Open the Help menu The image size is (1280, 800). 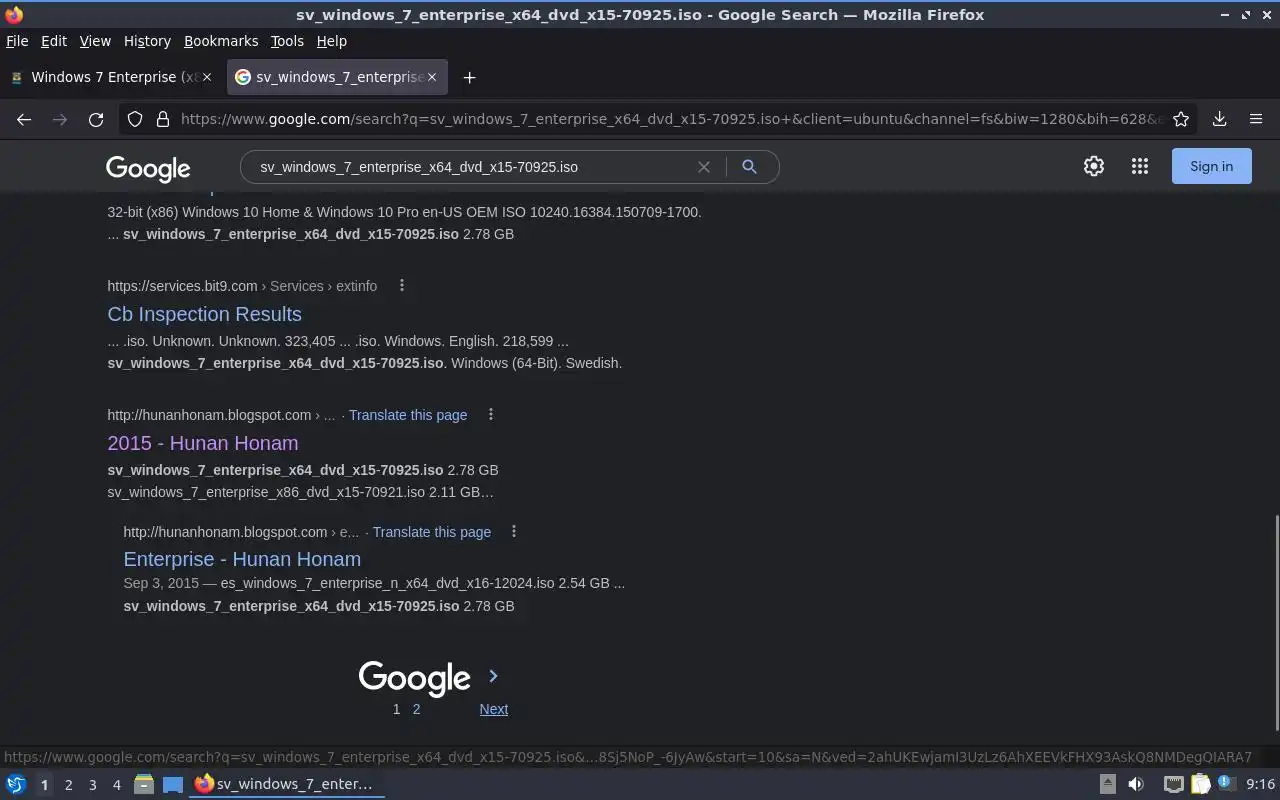point(332,41)
